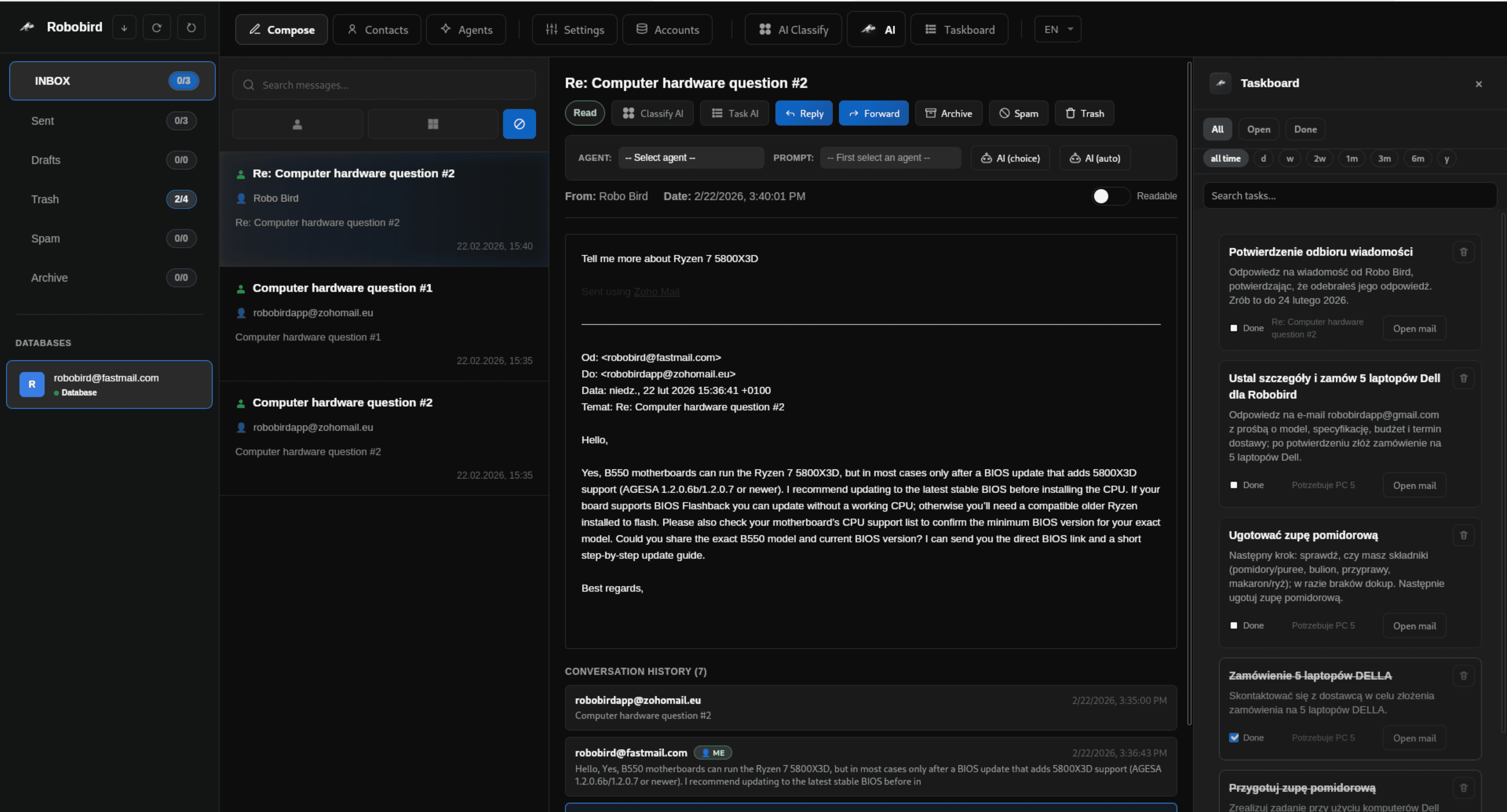Viewport: 1507px width, 812px height.
Task: Uncheck Done on Zamówienie 5 laptopów DELLA
Action: [1234, 738]
